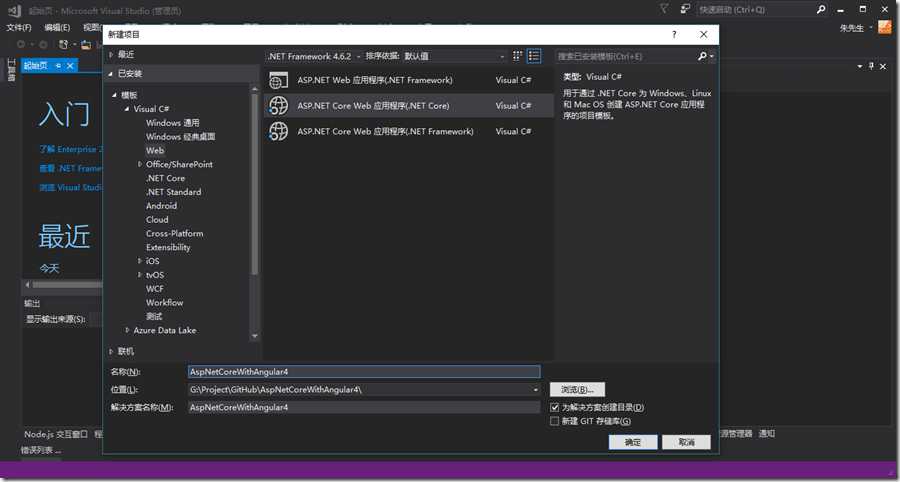Image resolution: width=900 pixels, height=482 pixels.
Task: Click the notifications flag icon
Action: [664, 9]
